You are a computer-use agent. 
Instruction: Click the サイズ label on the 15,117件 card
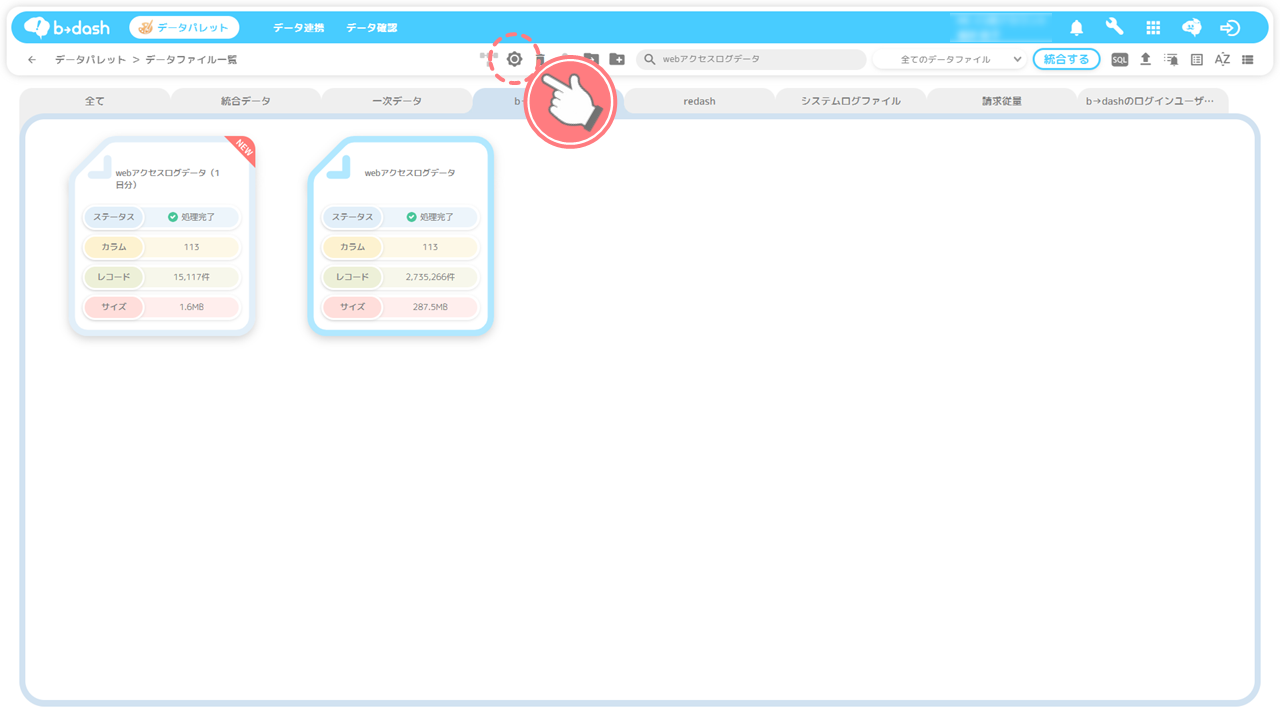click(113, 307)
